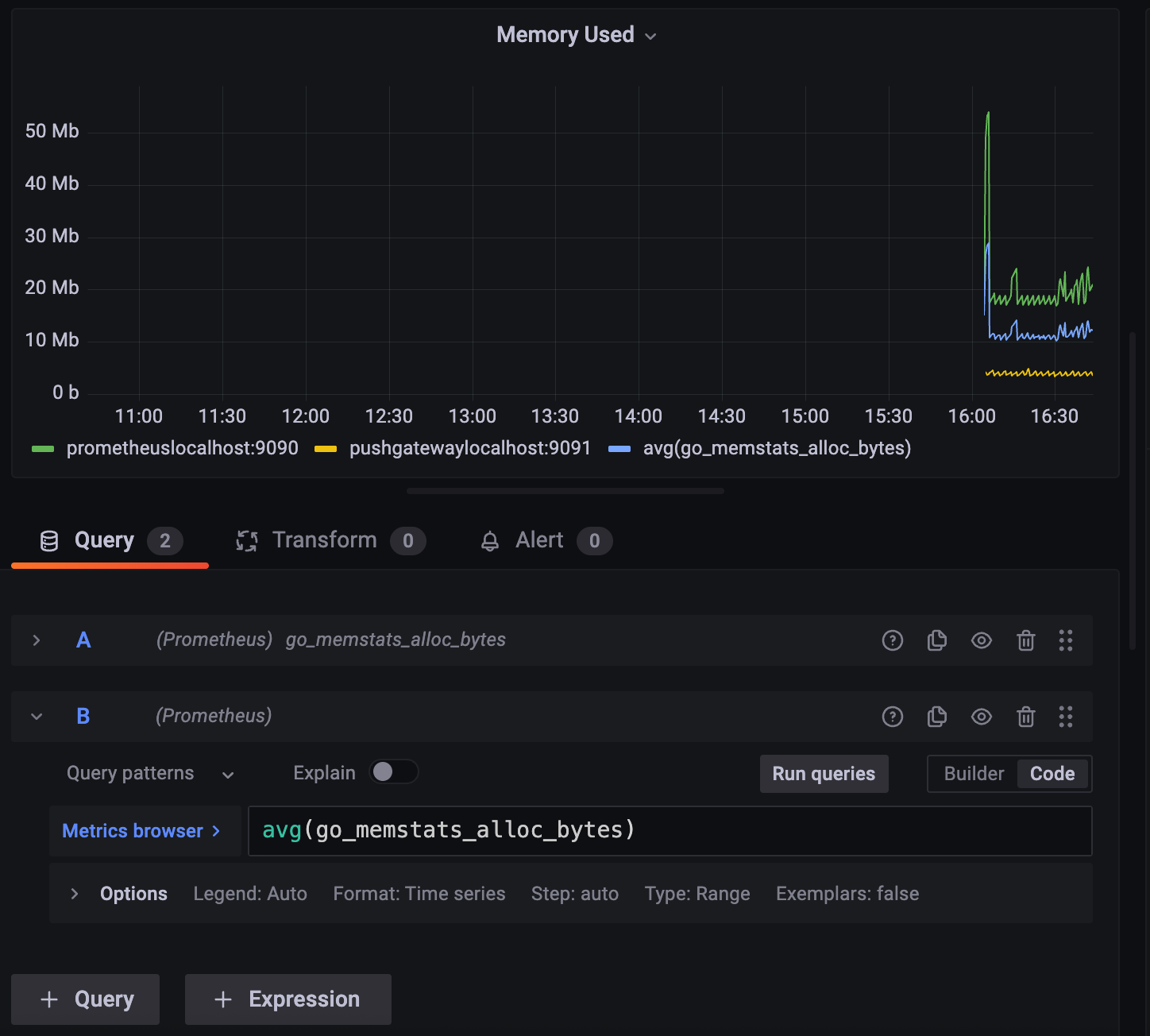
Task: Click the panel resize handle bar
Action: coord(565,491)
